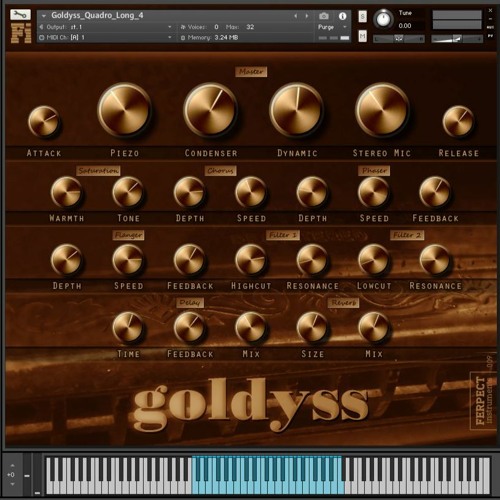Open the Output st. 1 dropdown
Image resolution: width=500 pixels, height=500 pixels.
[106, 27]
